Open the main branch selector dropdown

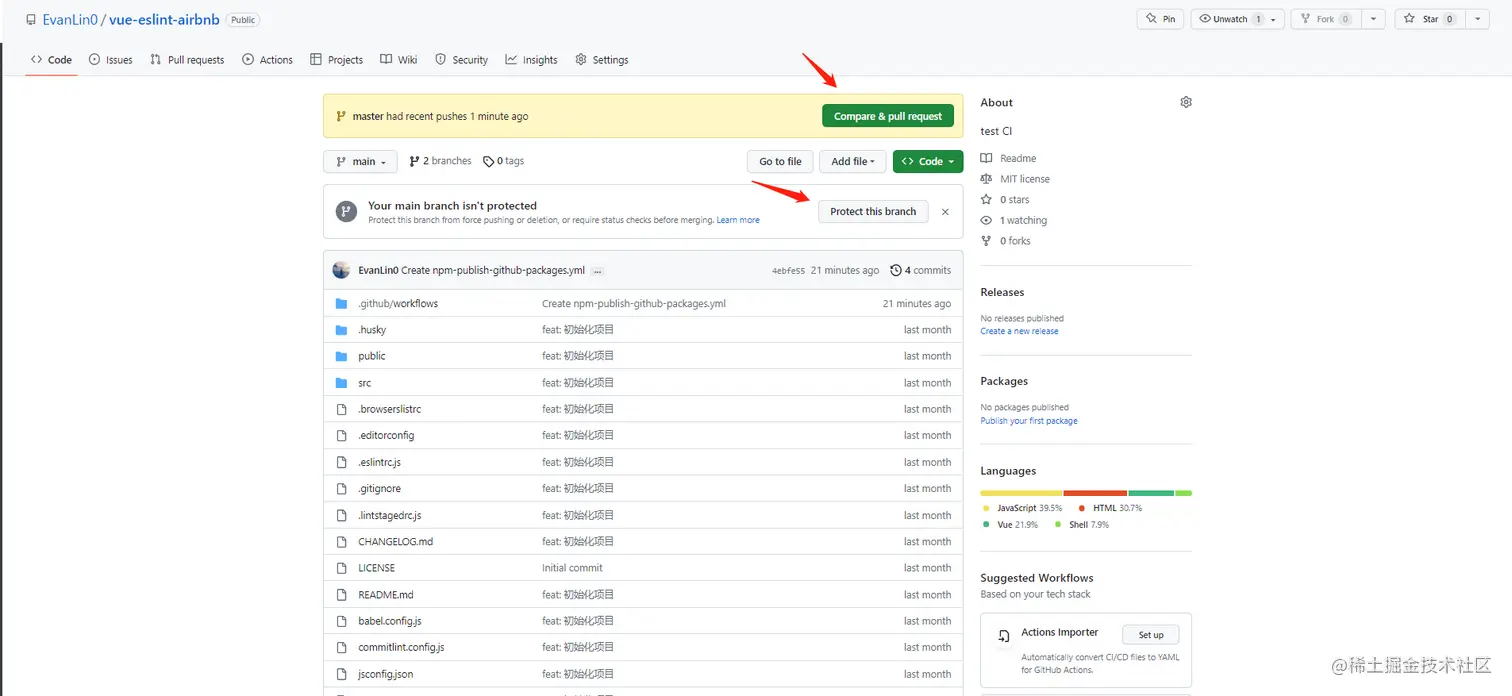(x=360, y=161)
